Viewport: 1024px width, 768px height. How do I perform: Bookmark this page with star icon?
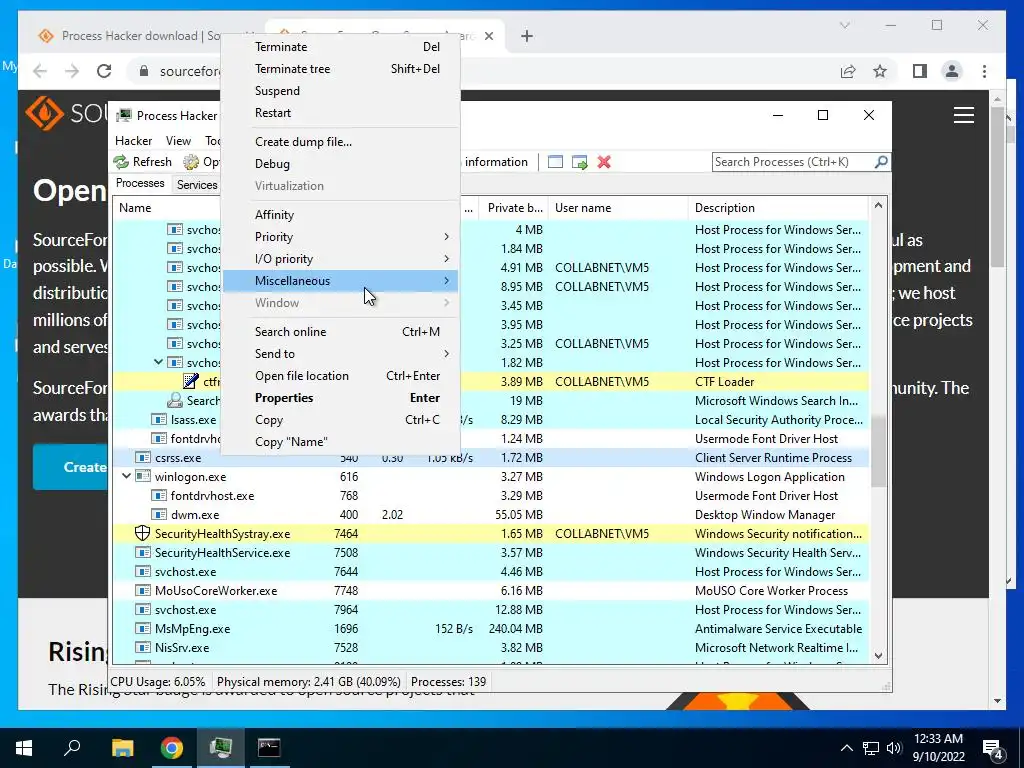(880, 71)
